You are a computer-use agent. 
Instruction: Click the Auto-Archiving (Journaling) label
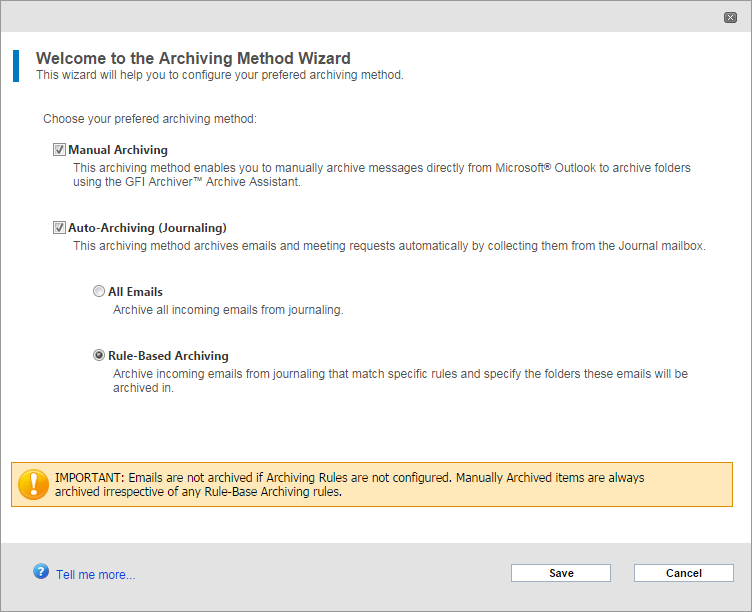tap(147, 227)
